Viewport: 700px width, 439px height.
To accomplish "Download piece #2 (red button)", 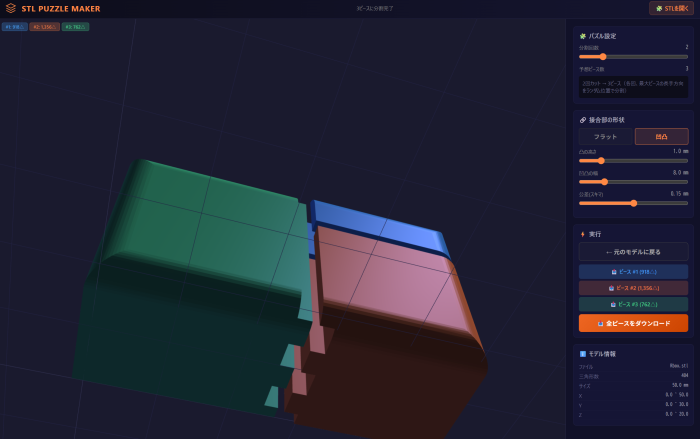I will [x=633, y=288].
